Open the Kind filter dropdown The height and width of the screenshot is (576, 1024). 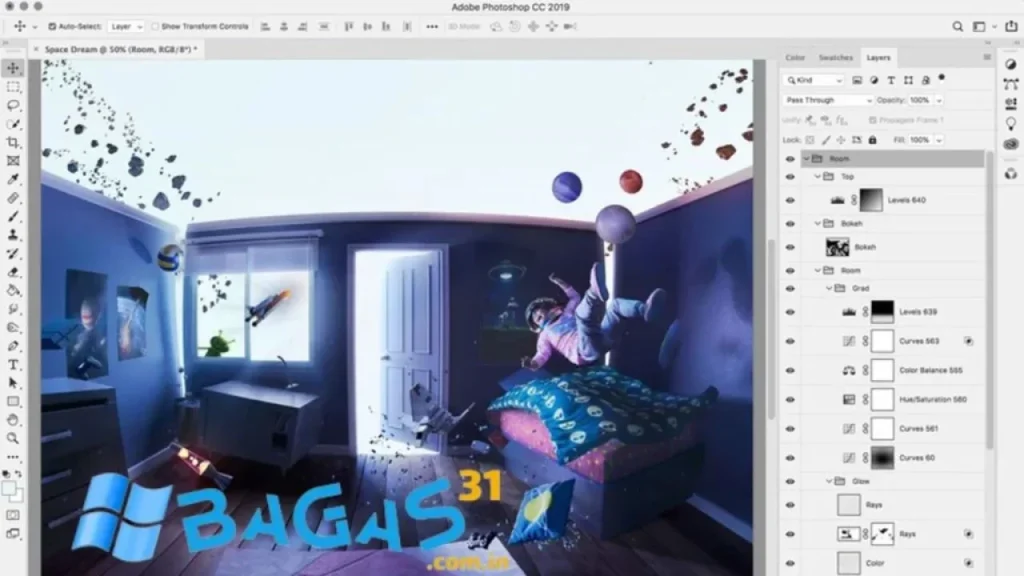[x=814, y=80]
